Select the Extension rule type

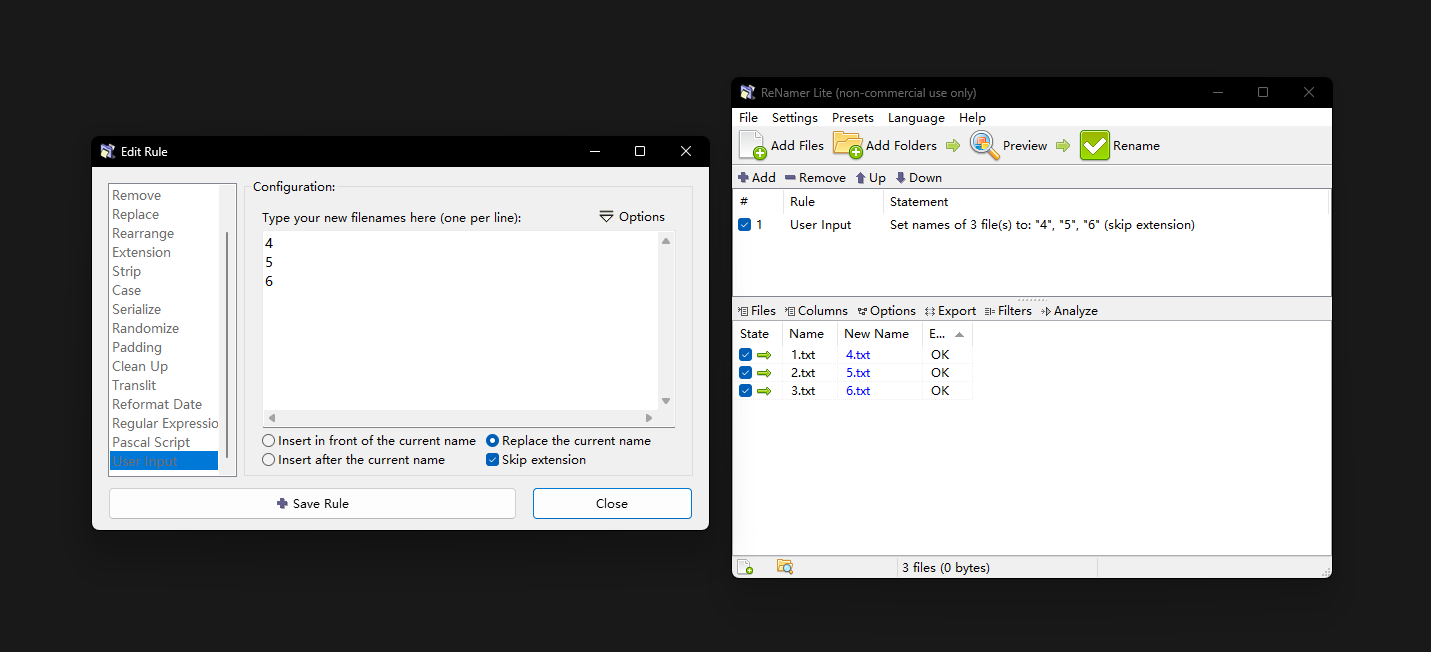pos(164,252)
